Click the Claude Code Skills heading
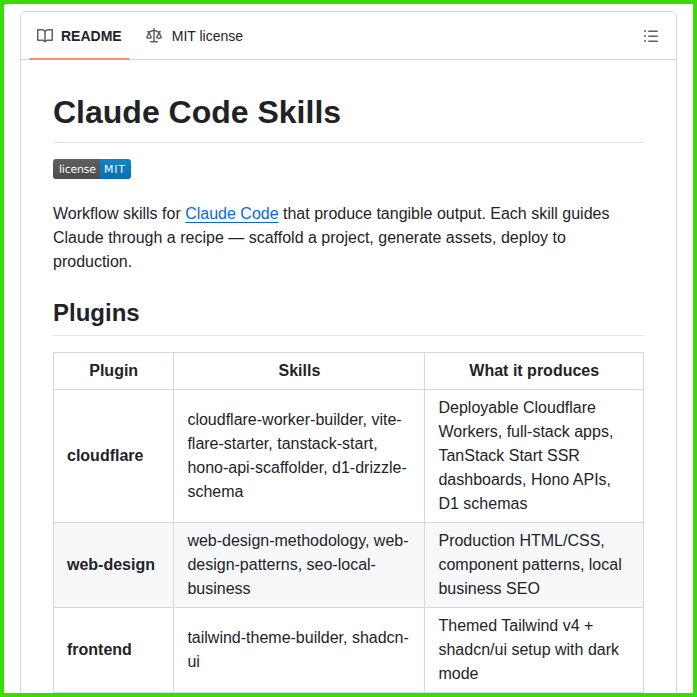697x697 pixels. [197, 112]
